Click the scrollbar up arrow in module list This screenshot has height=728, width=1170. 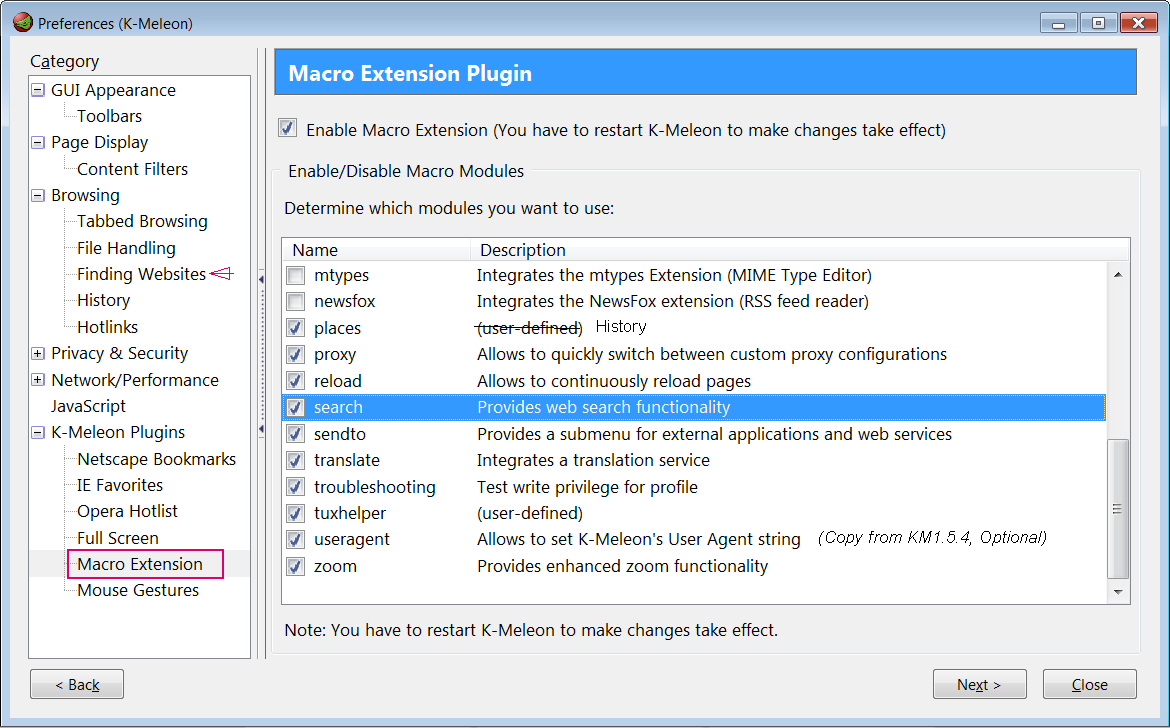[x=1118, y=275]
